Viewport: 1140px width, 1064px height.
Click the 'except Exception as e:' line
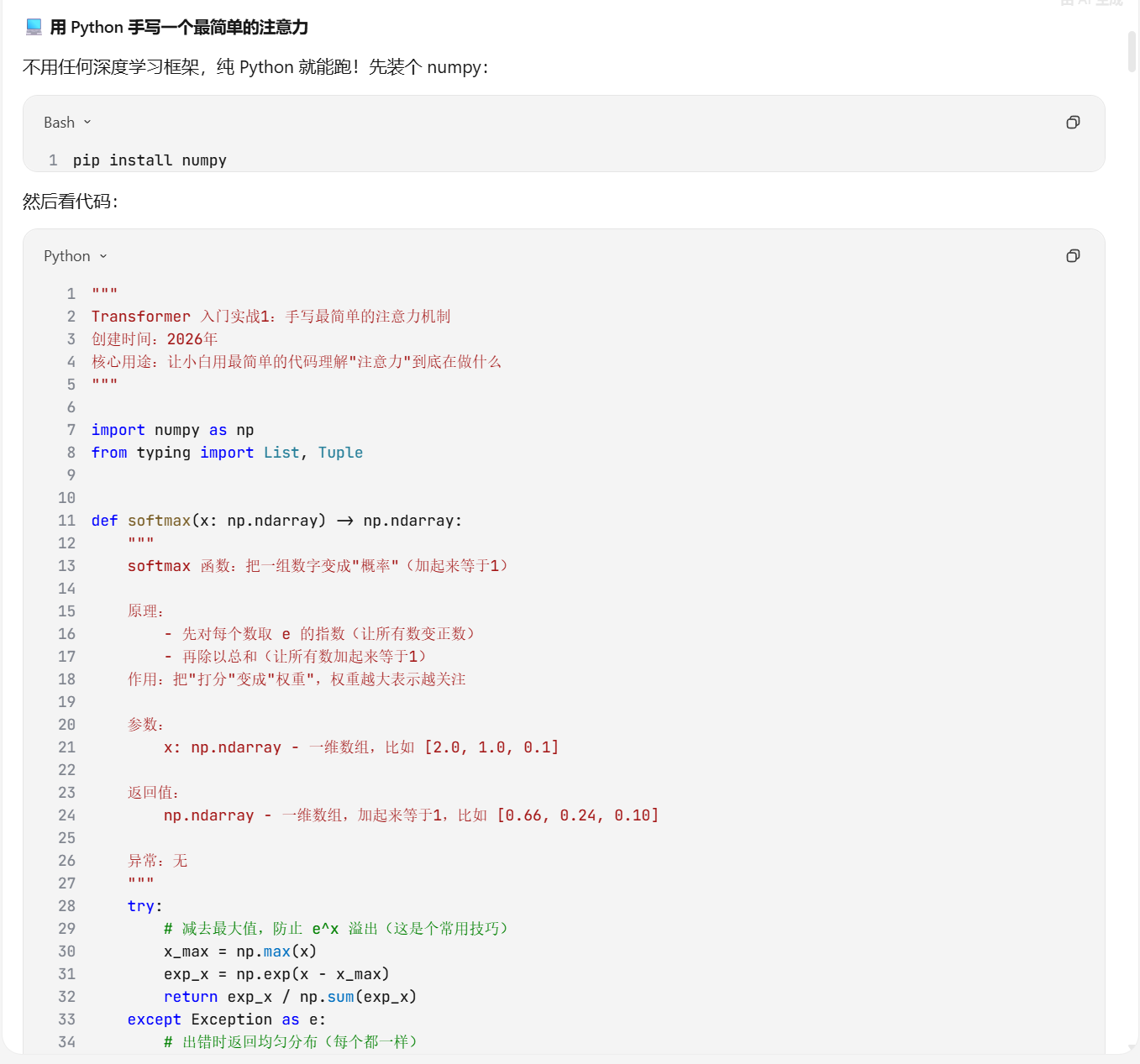click(227, 1019)
